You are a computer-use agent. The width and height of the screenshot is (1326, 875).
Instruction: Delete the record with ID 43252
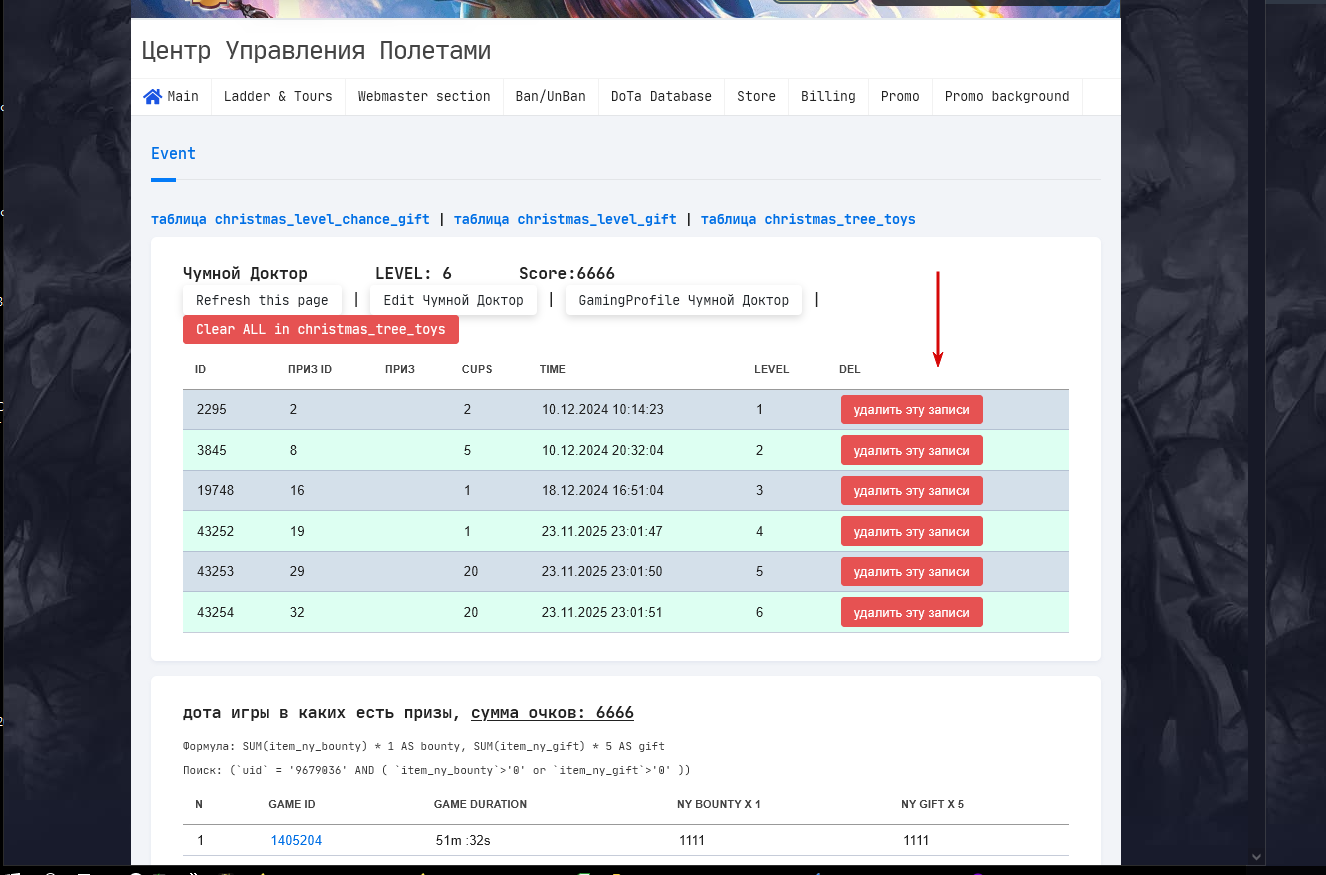click(x=912, y=532)
